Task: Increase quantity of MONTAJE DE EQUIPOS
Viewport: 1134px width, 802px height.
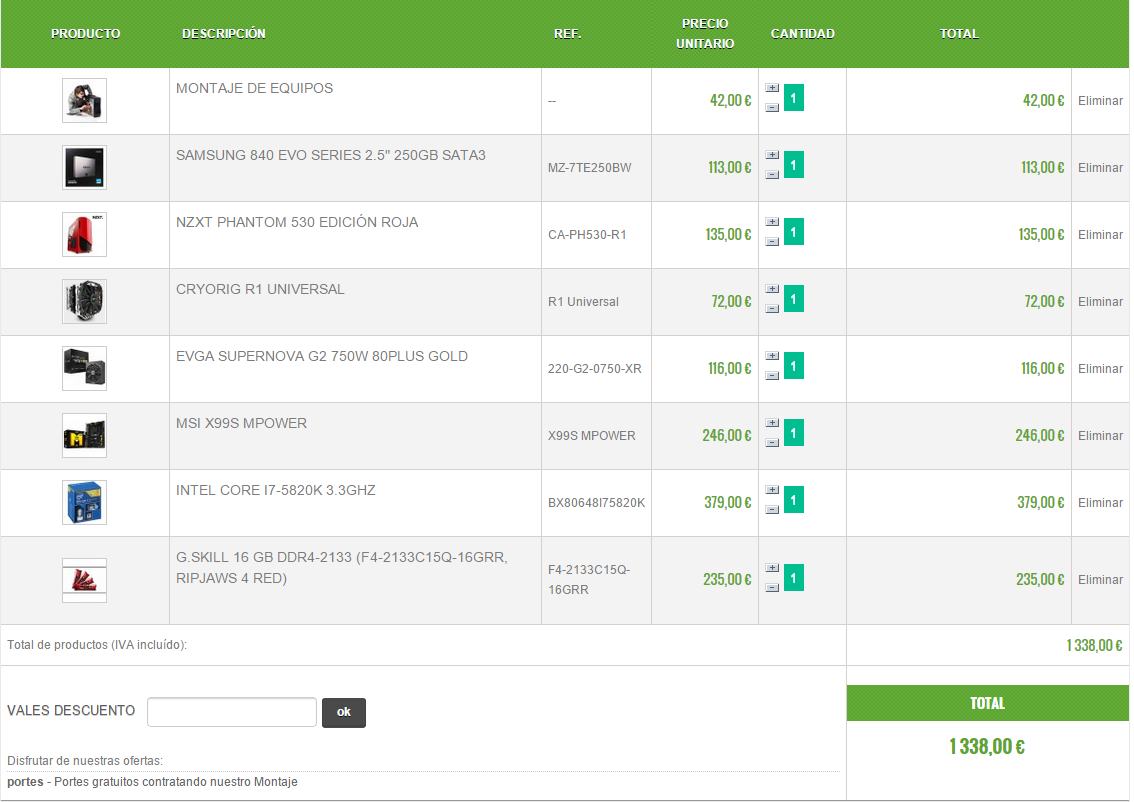Action: click(772, 88)
